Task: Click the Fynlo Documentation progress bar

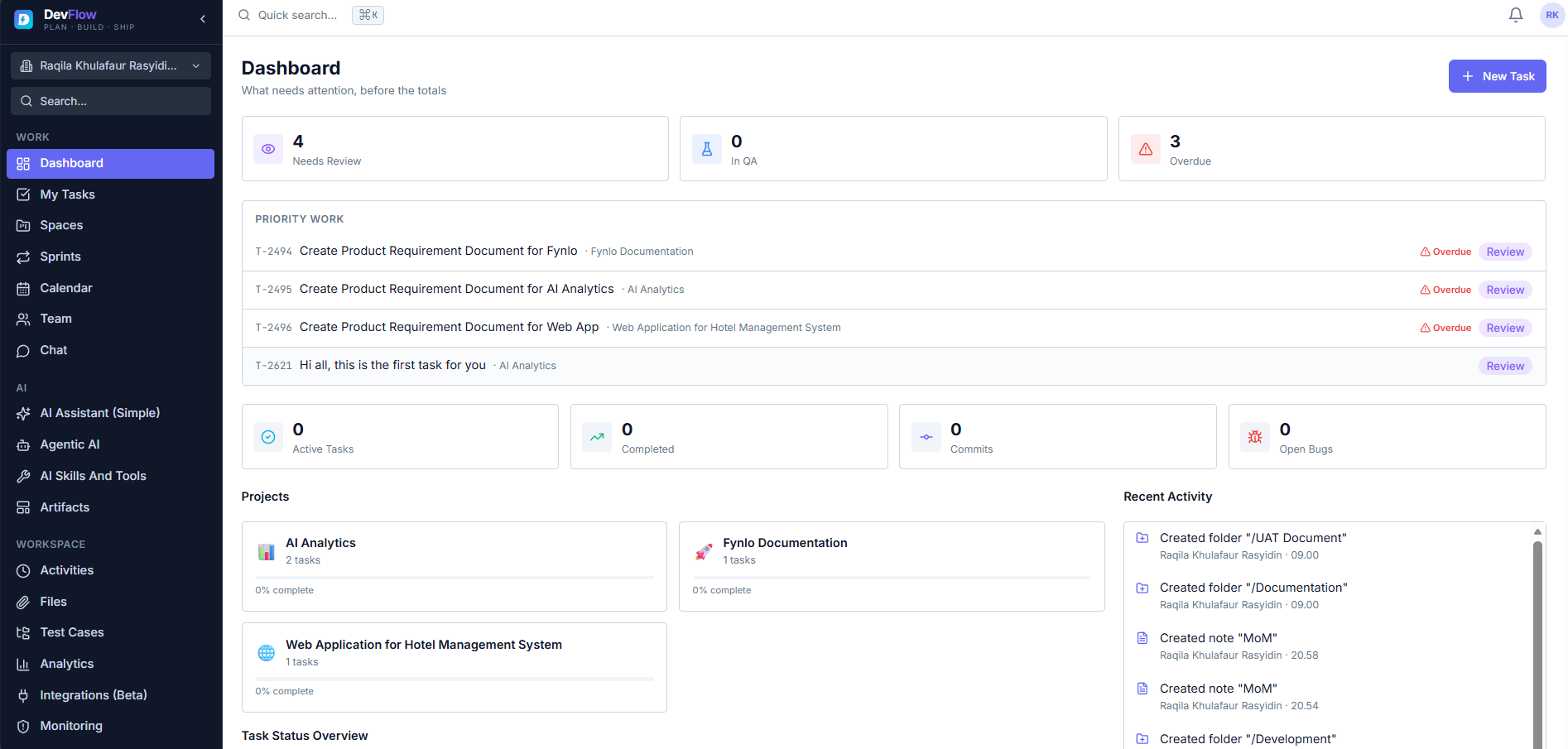Action: click(892, 578)
